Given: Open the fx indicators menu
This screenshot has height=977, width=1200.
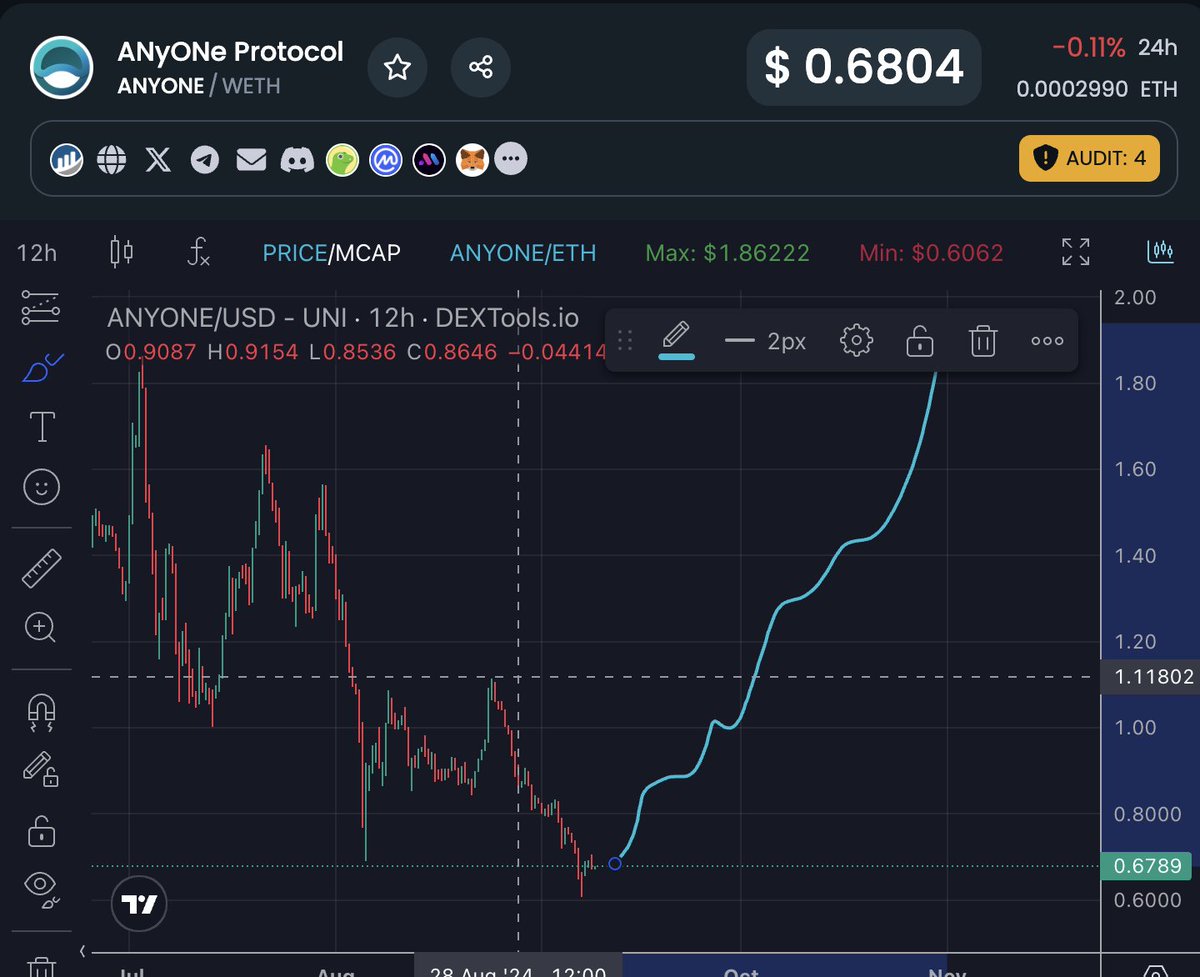Looking at the screenshot, I should (198, 252).
